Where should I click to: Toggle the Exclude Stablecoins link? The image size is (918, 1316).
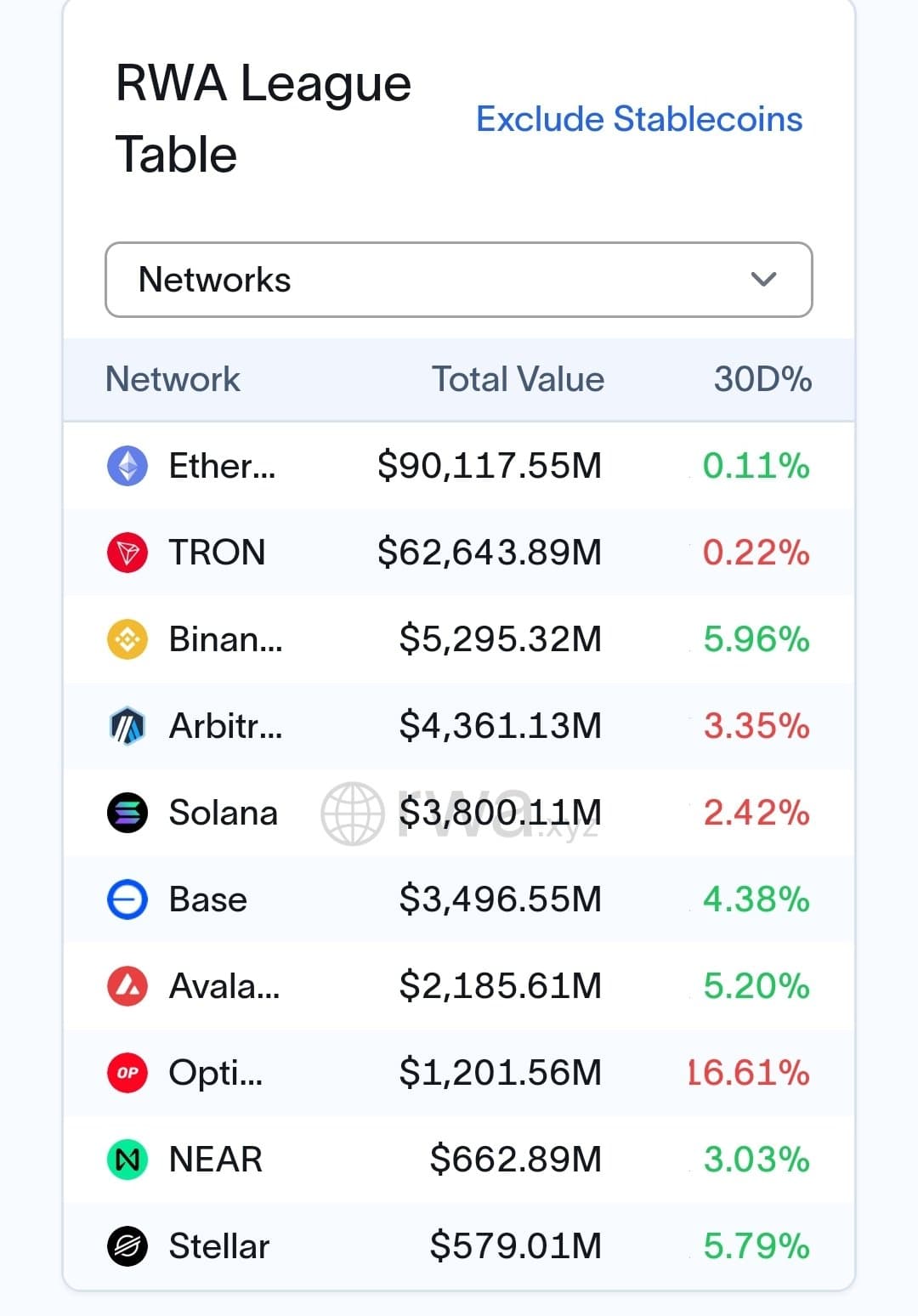click(x=638, y=119)
